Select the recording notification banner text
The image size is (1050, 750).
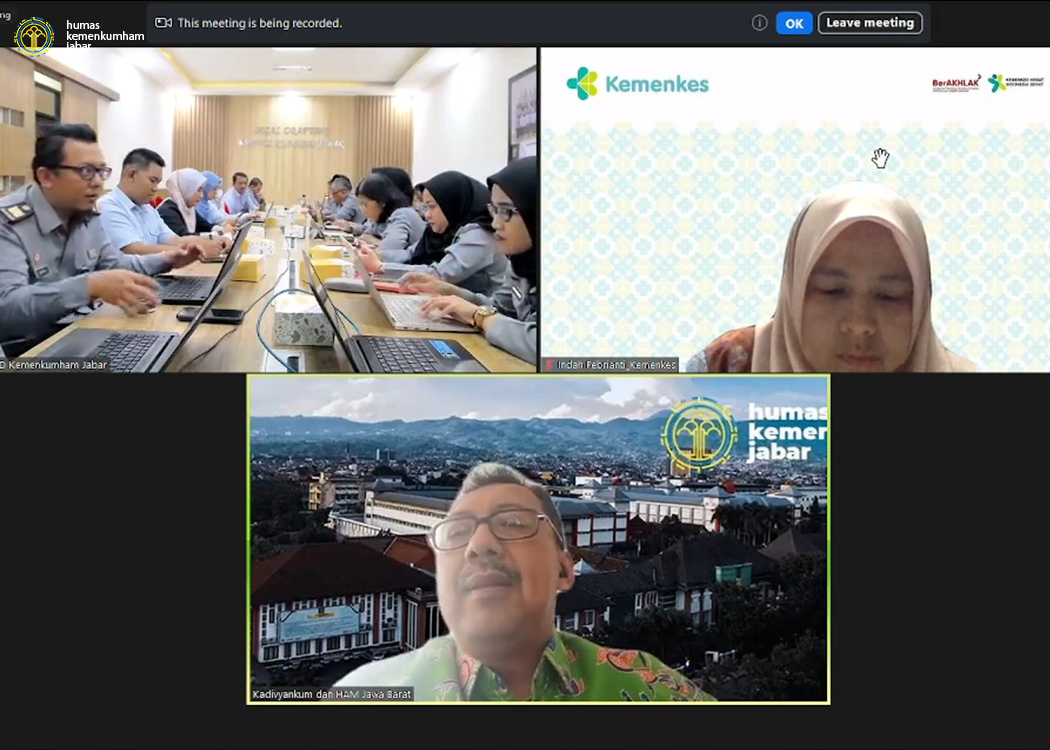tap(258, 22)
